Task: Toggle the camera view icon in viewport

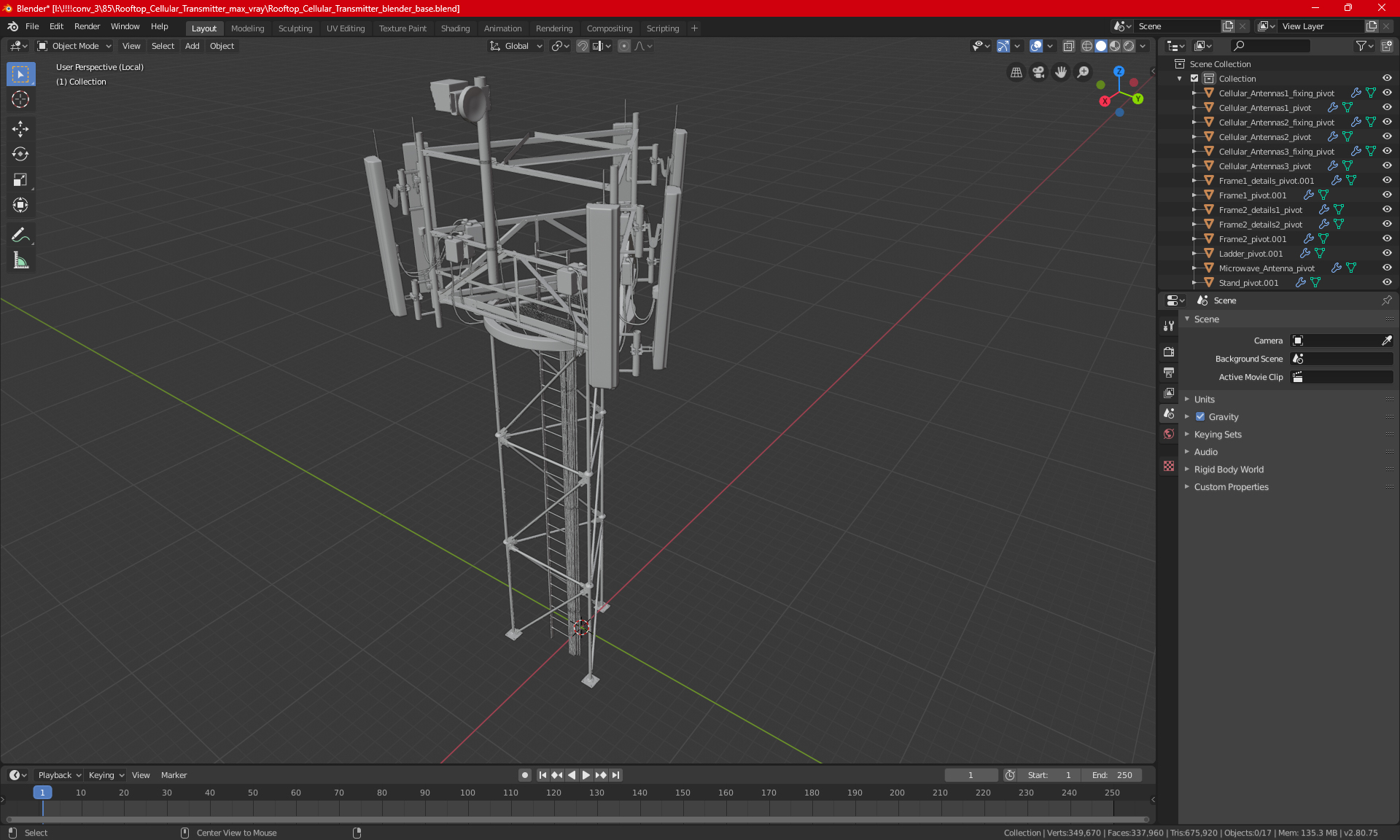Action: click(x=1038, y=72)
